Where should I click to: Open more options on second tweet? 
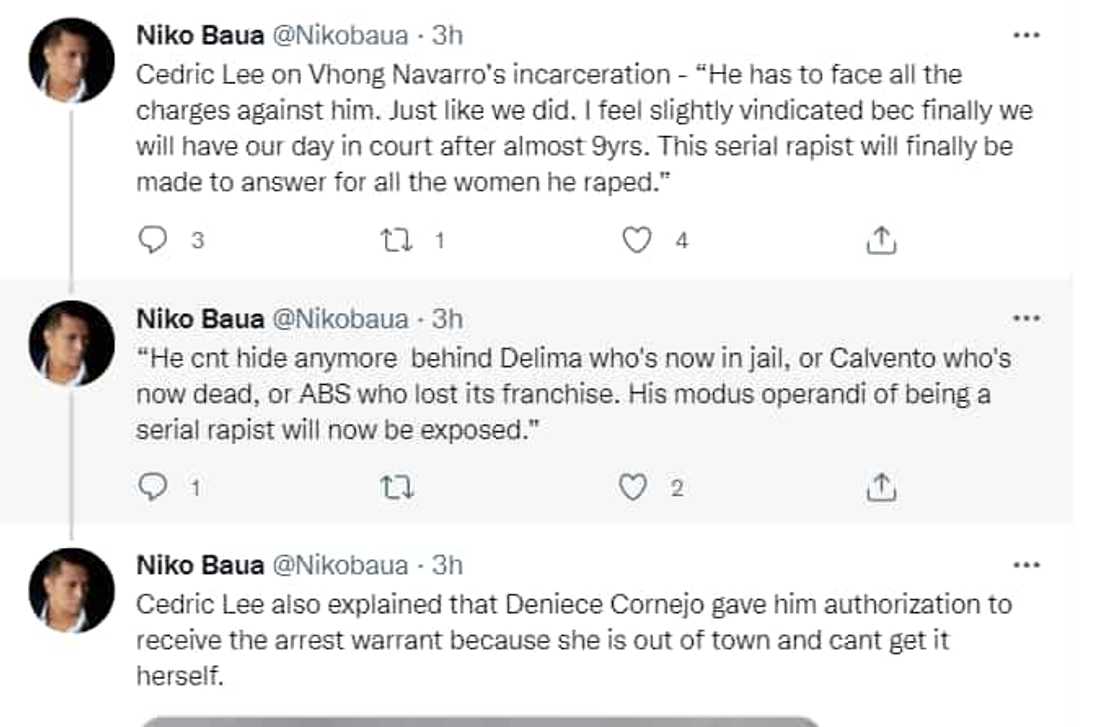1026,318
